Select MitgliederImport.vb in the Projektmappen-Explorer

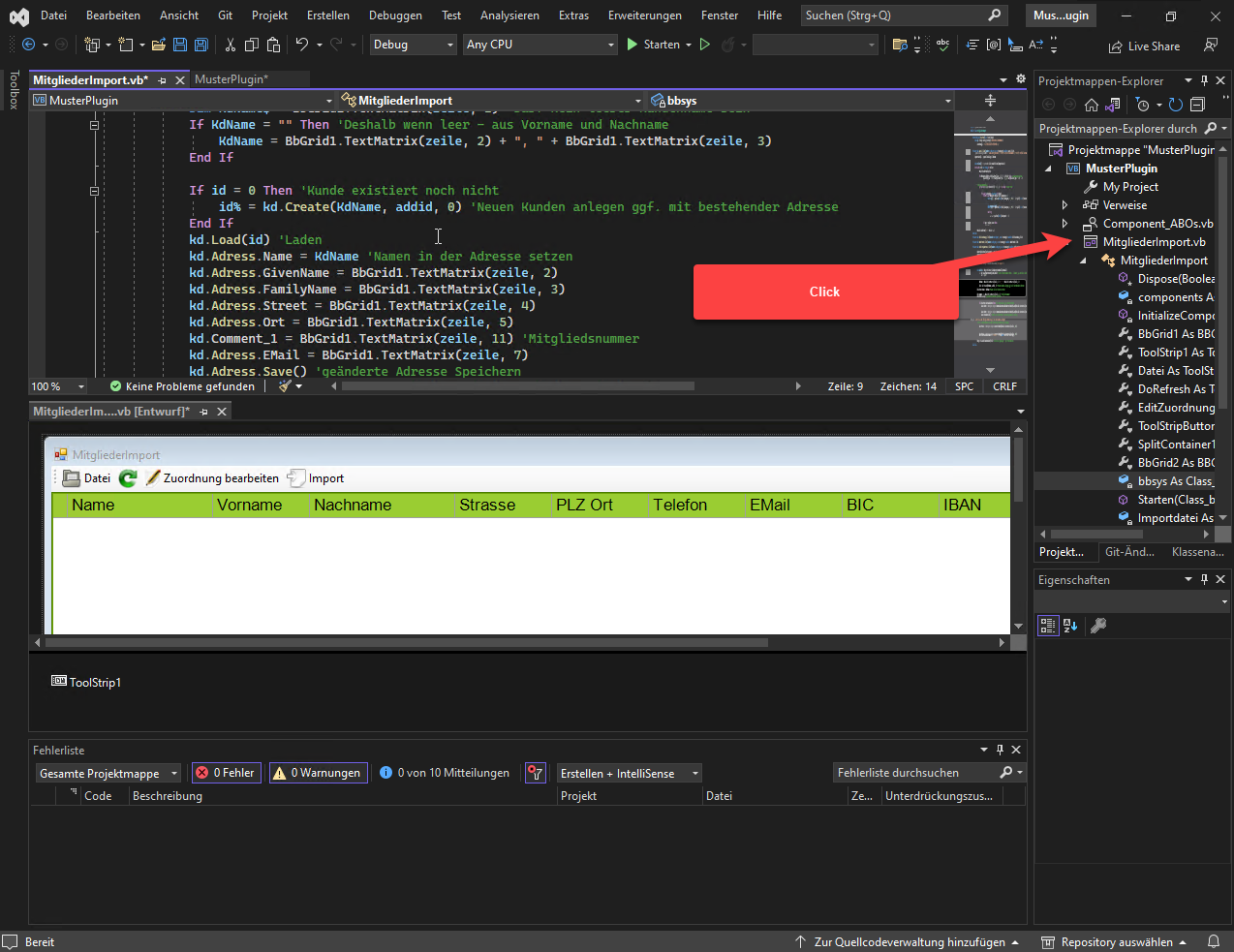(x=1154, y=242)
